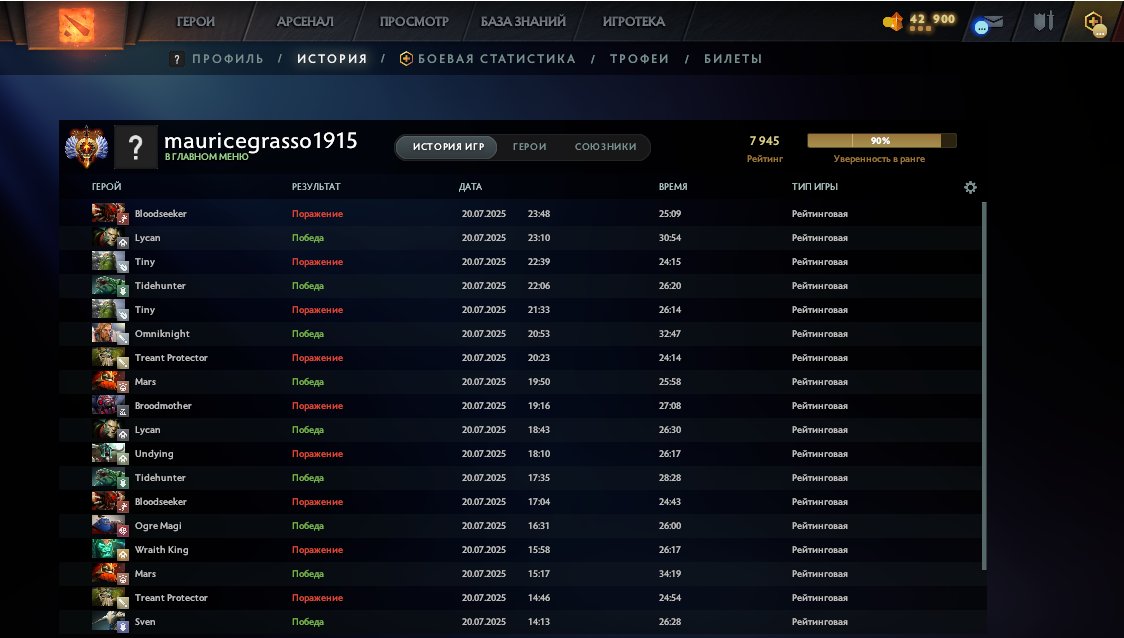
Task: Click the Dota 2 logo home button
Action: (76, 24)
